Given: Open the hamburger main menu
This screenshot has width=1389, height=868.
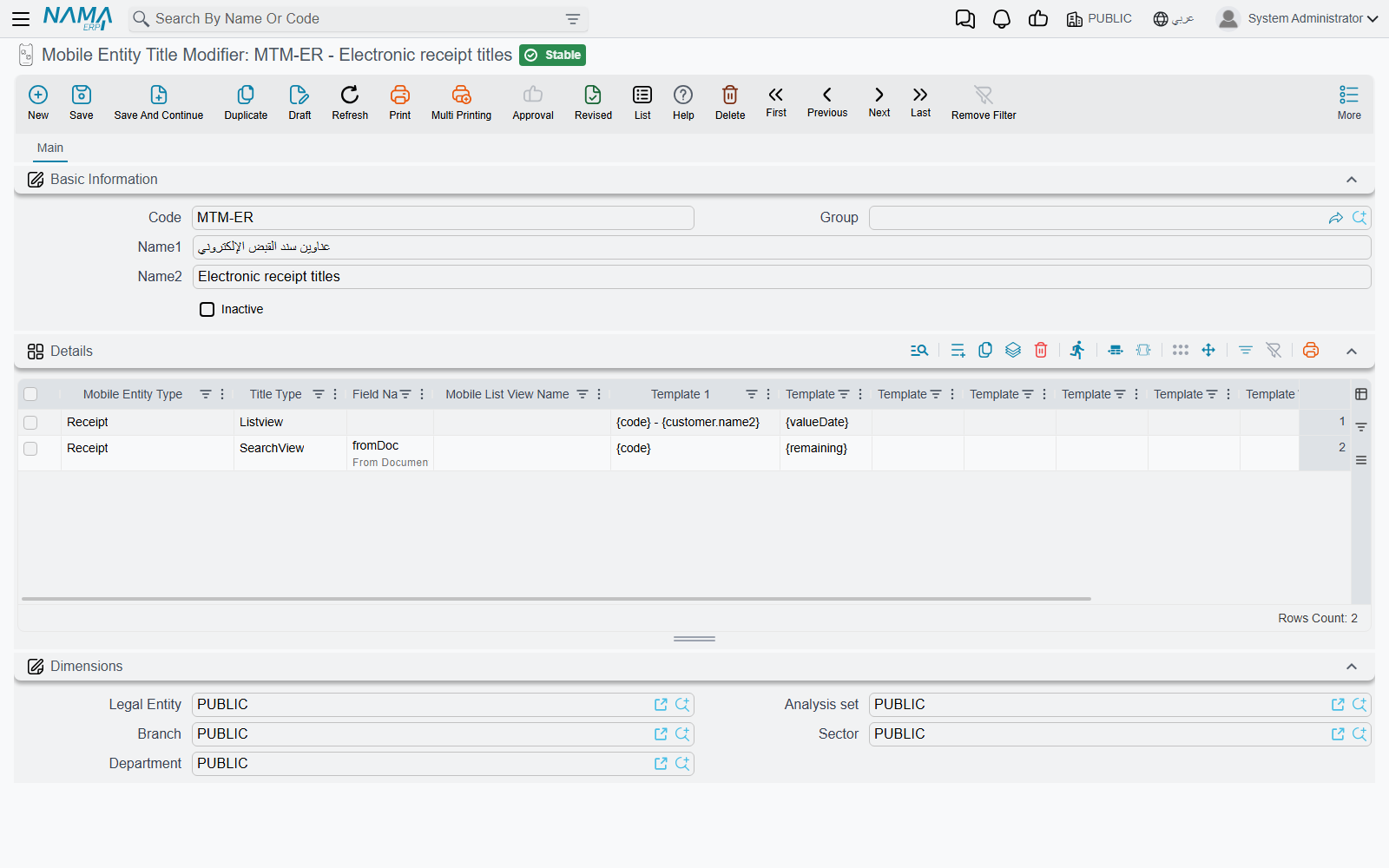Looking at the screenshot, I should [21, 19].
